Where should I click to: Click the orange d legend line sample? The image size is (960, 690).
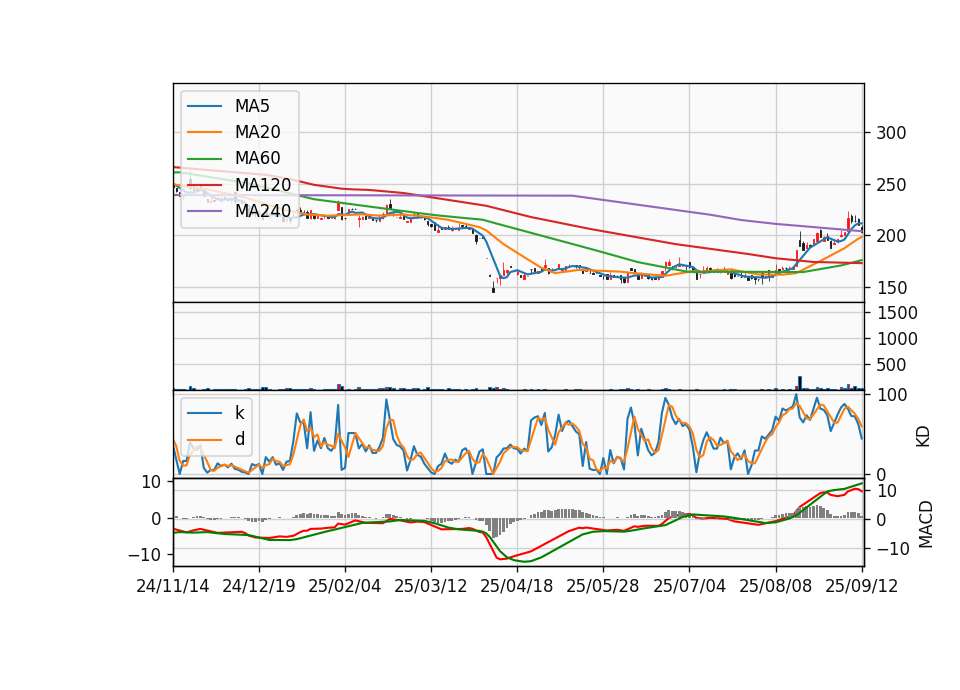(204, 439)
